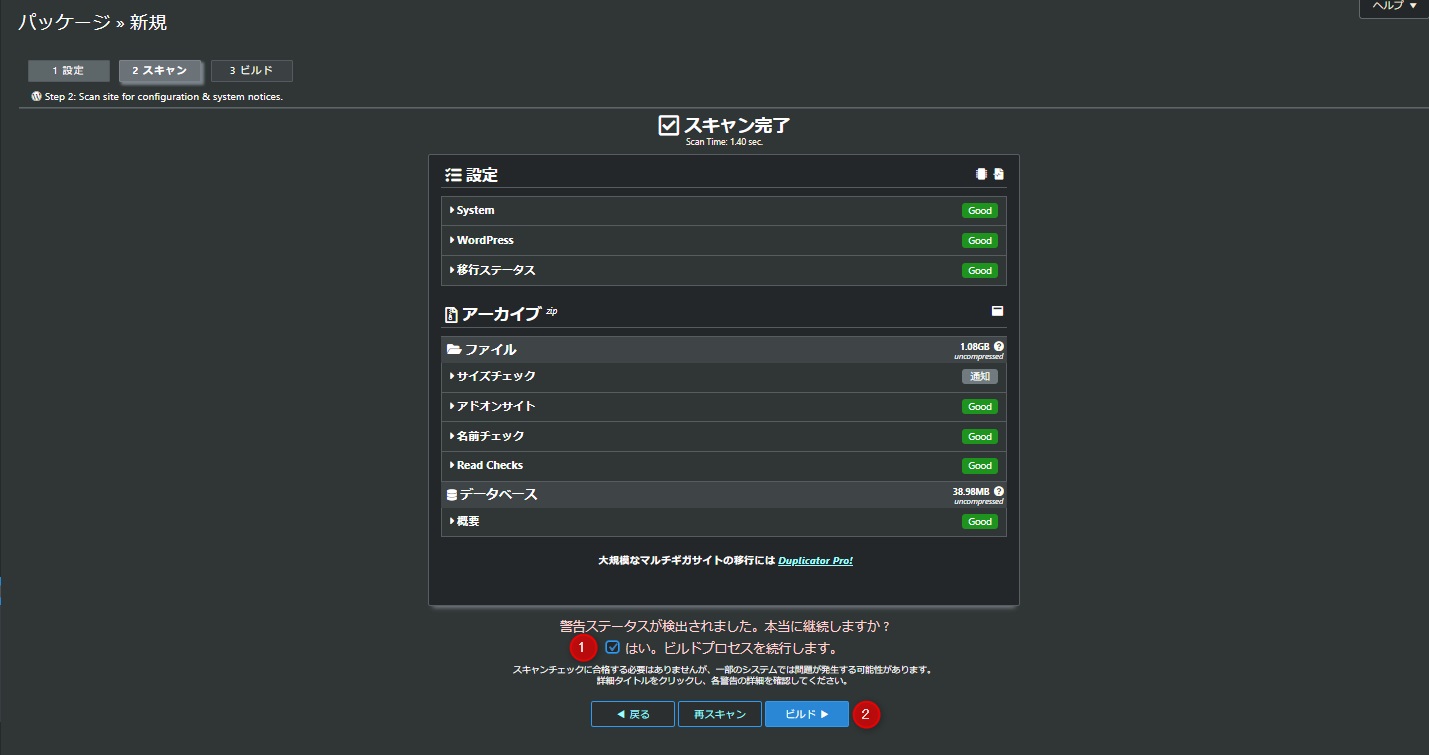Click the microchip icon in 設定 header

pyautogui.click(x=981, y=174)
